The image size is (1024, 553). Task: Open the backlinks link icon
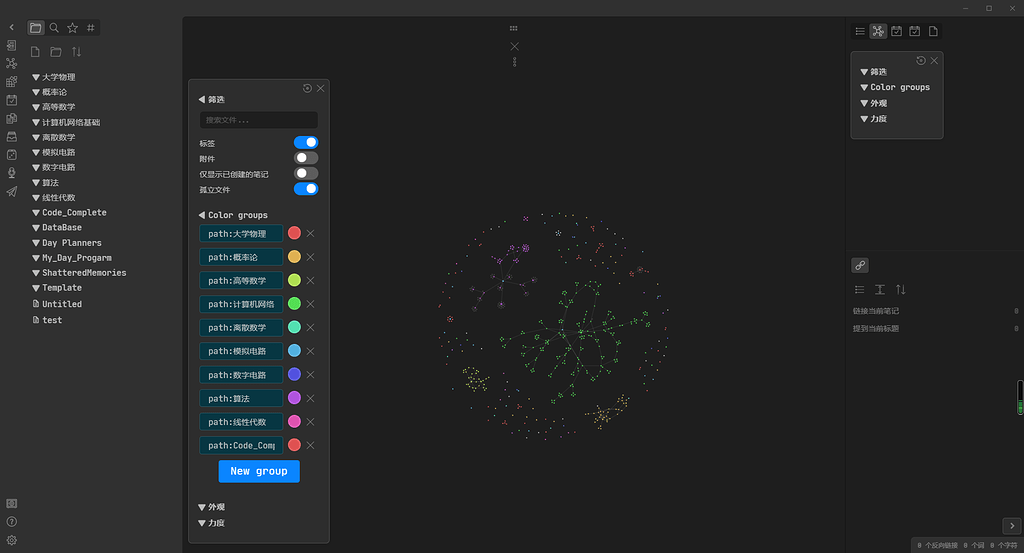point(860,265)
